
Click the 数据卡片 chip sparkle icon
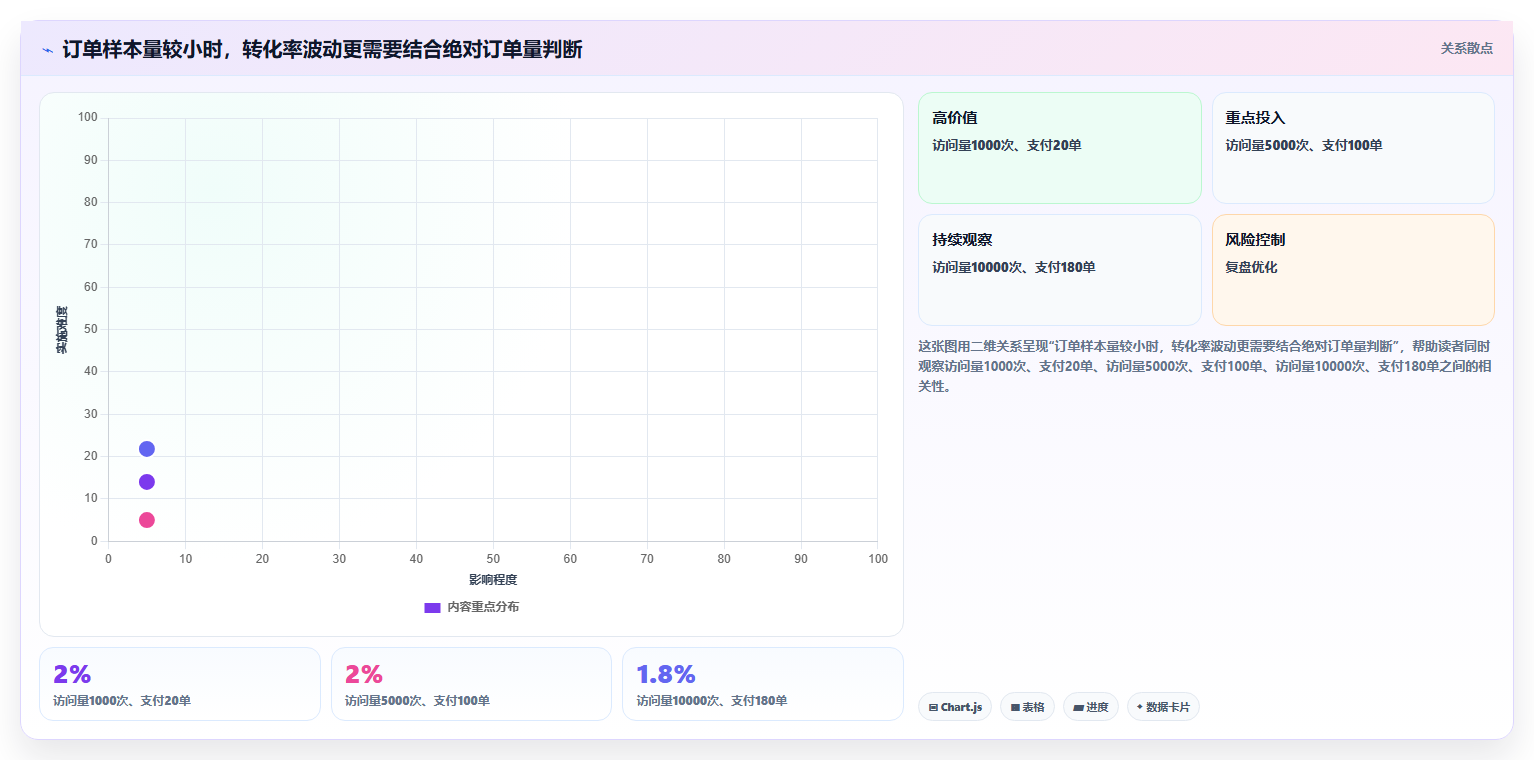[x=1140, y=707]
